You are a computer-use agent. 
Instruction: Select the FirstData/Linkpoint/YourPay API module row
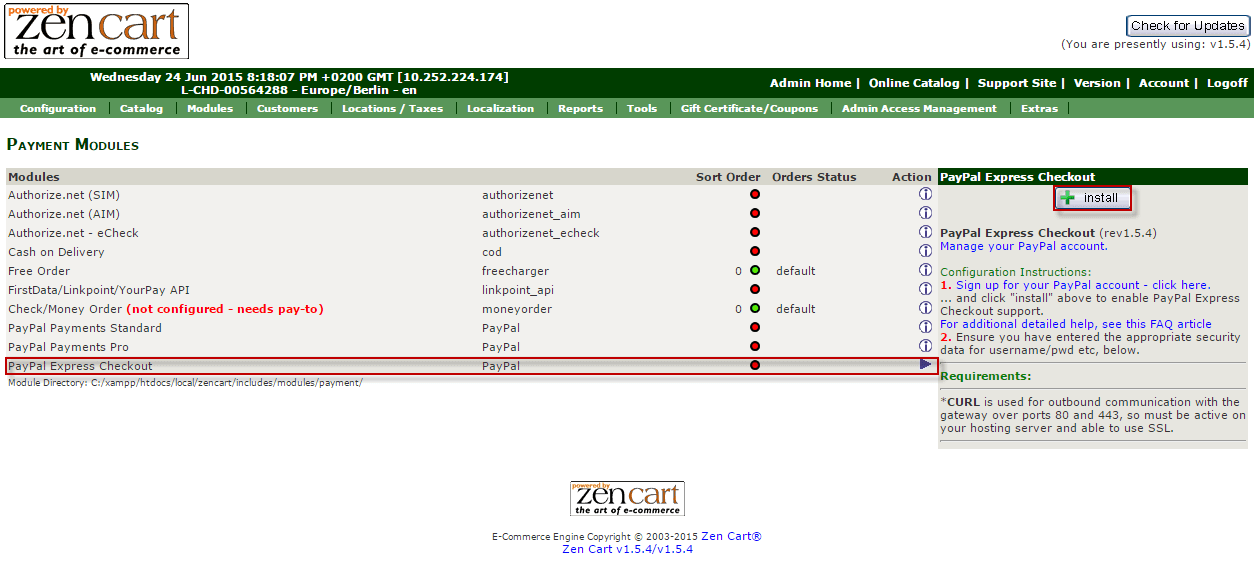coord(99,290)
